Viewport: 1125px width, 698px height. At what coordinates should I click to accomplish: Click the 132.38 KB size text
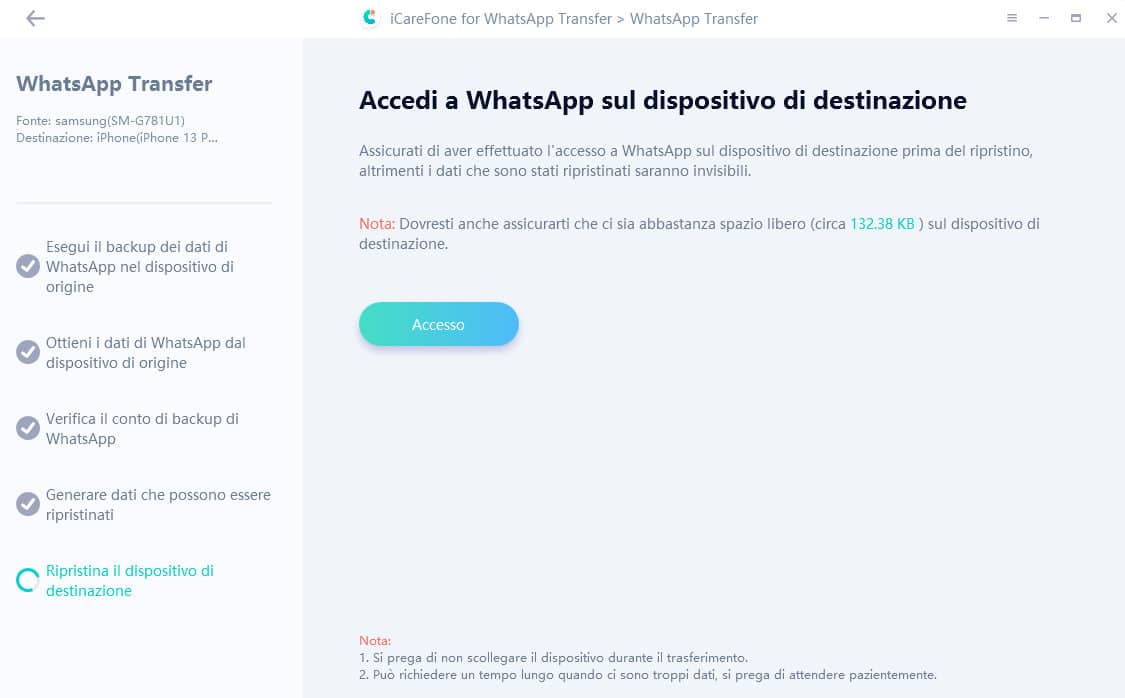point(882,224)
